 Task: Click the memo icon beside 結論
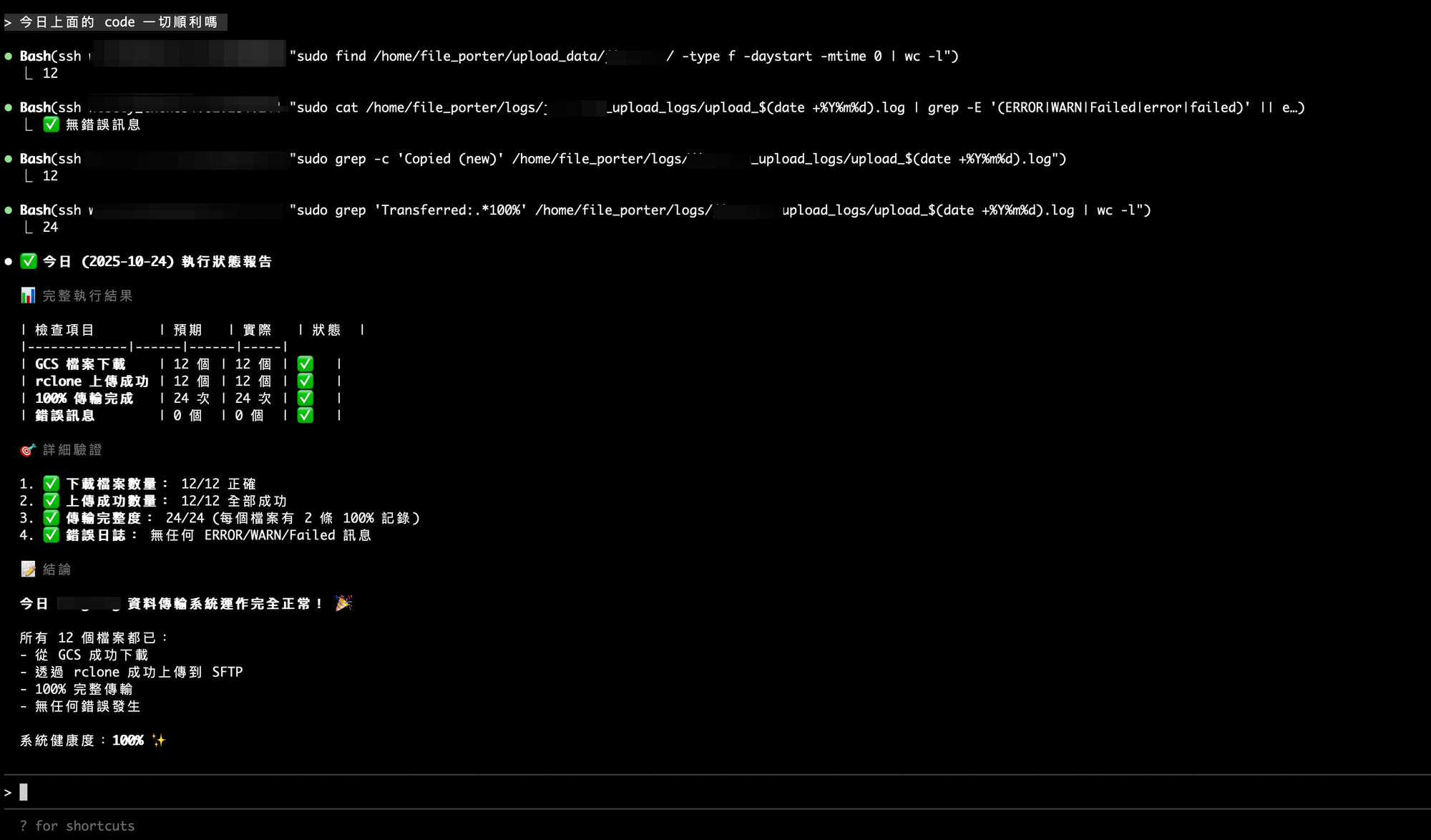[x=28, y=570]
